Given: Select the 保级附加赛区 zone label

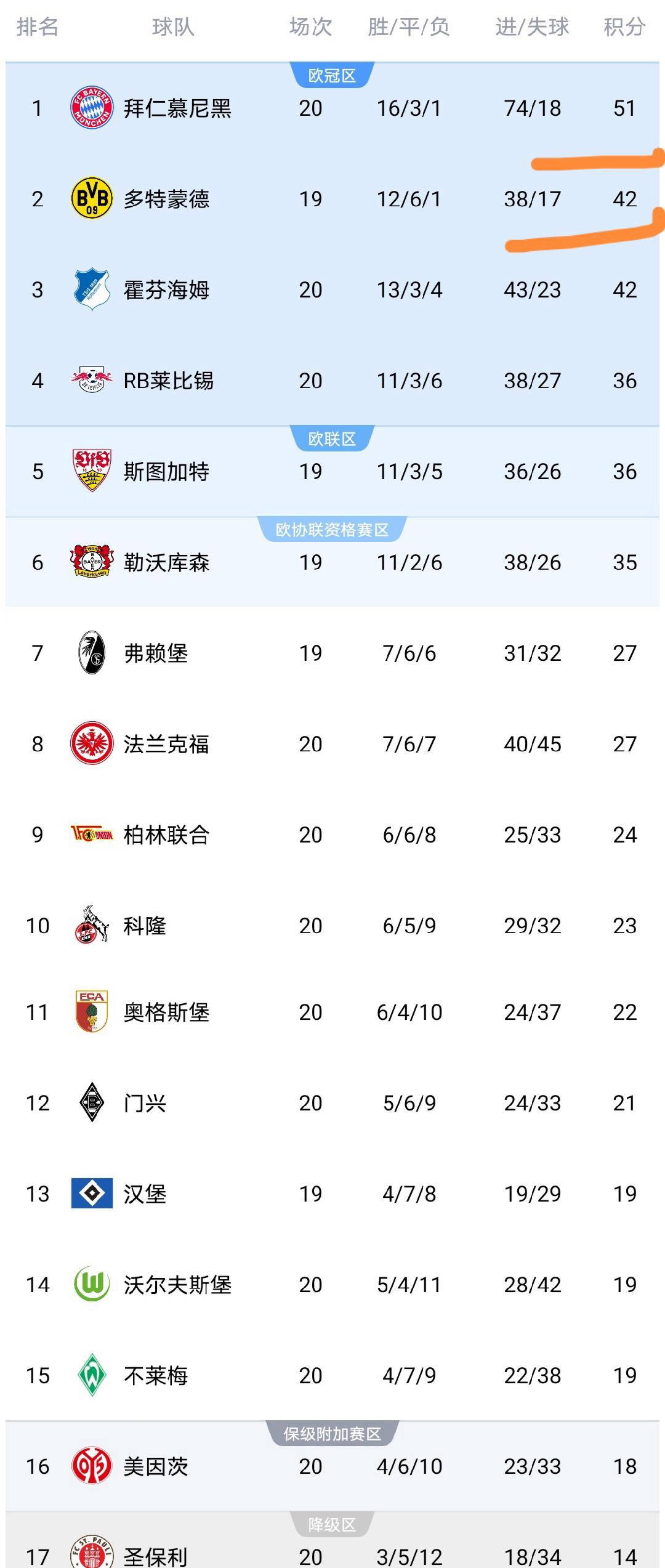Looking at the screenshot, I should [332, 1434].
